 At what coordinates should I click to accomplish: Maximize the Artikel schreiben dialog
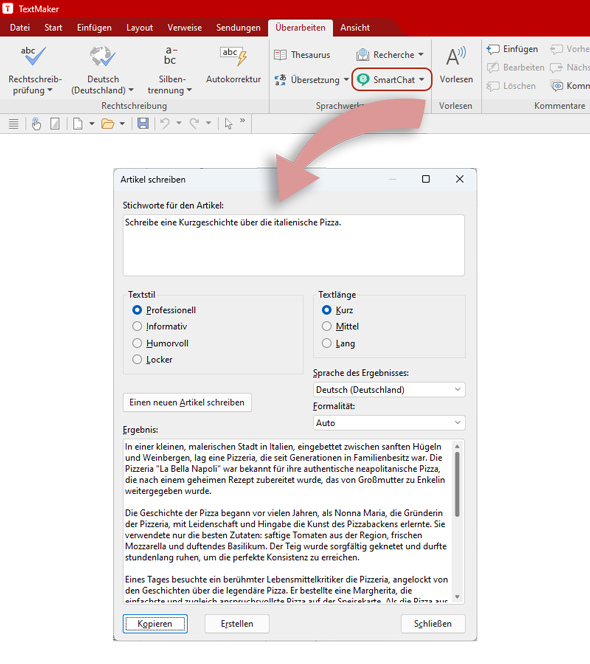click(x=426, y=180)
